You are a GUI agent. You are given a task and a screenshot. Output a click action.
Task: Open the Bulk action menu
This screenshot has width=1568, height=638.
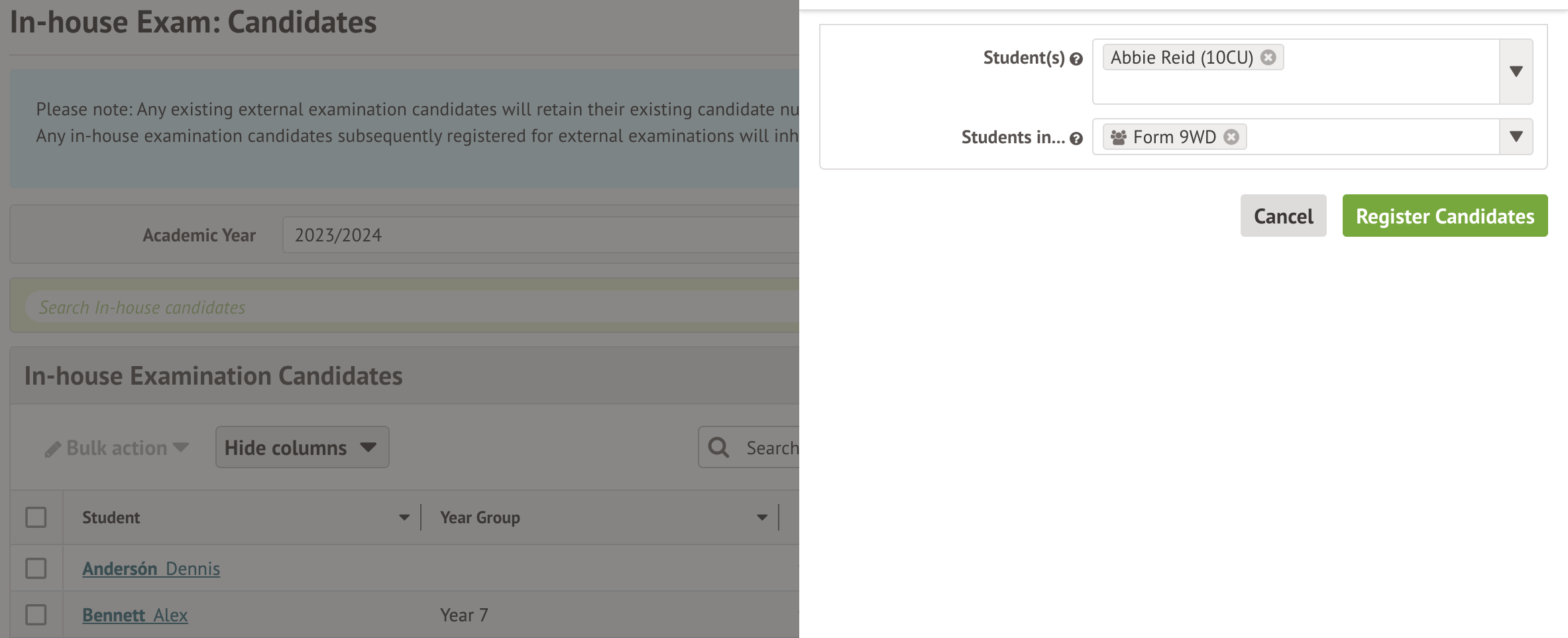coord(117,448)
